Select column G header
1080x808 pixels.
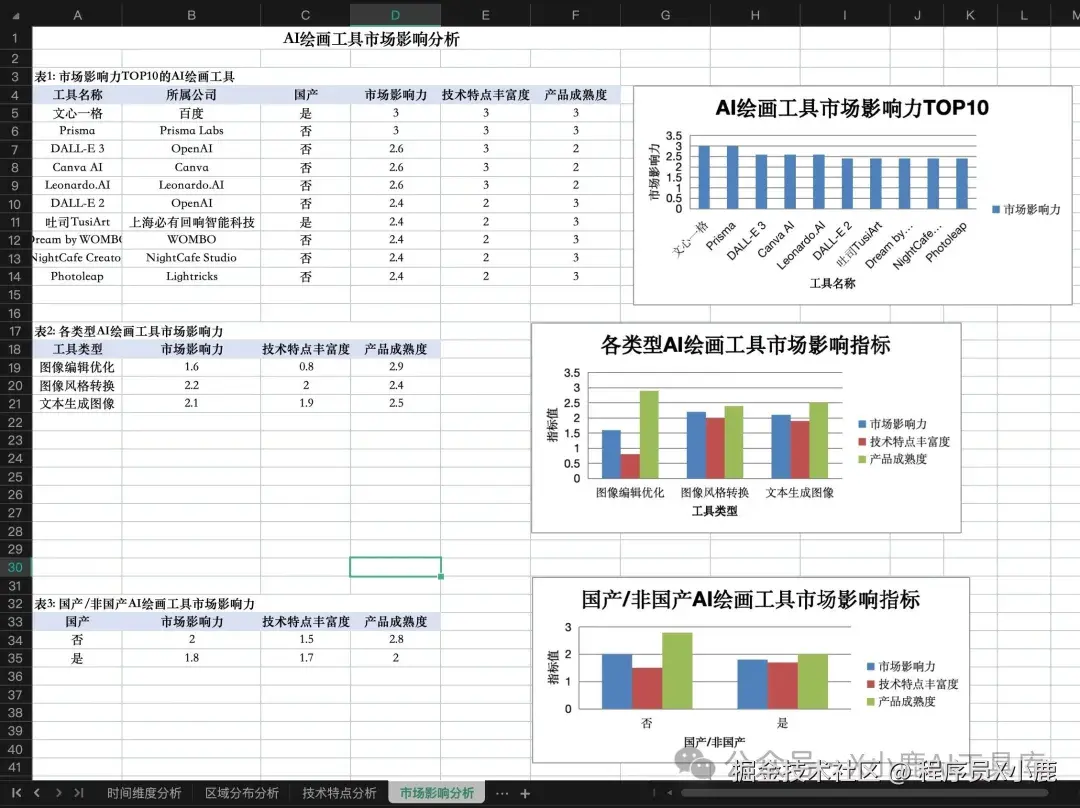click(665, 15)
